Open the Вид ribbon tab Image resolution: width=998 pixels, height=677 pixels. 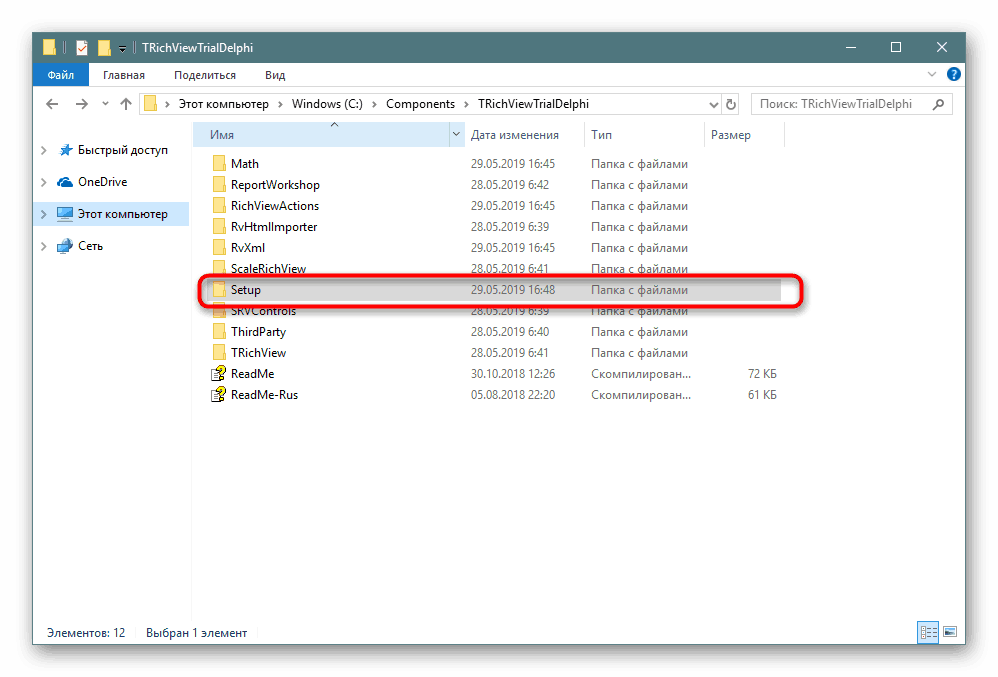275,75
